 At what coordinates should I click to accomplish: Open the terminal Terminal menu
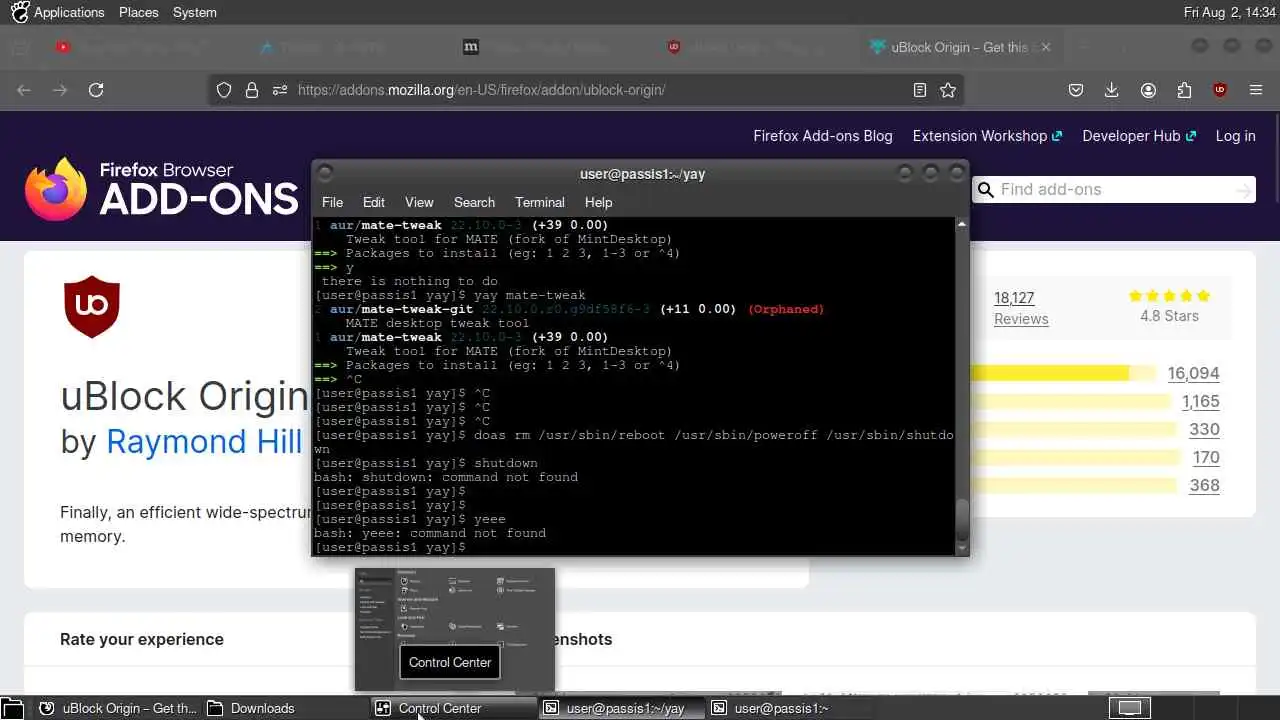point(540,202)
